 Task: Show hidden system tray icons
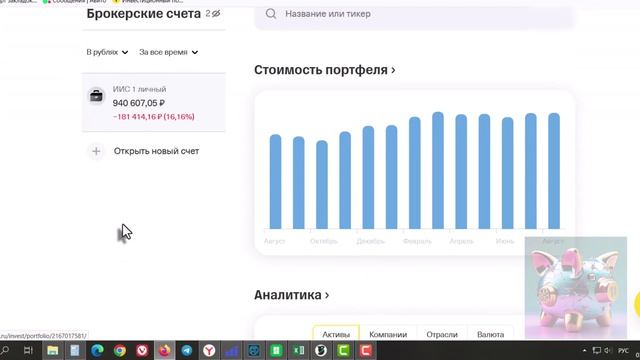click(584, 350)
